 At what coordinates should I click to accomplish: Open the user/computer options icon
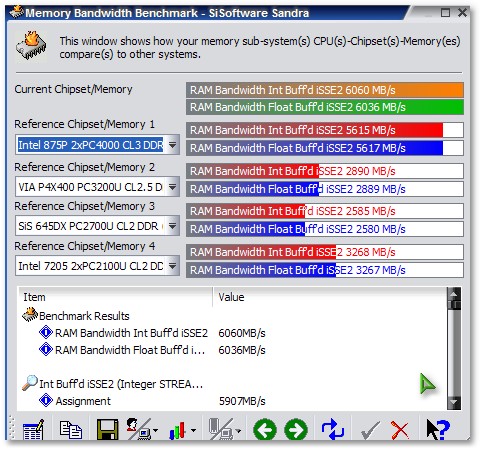142,429
